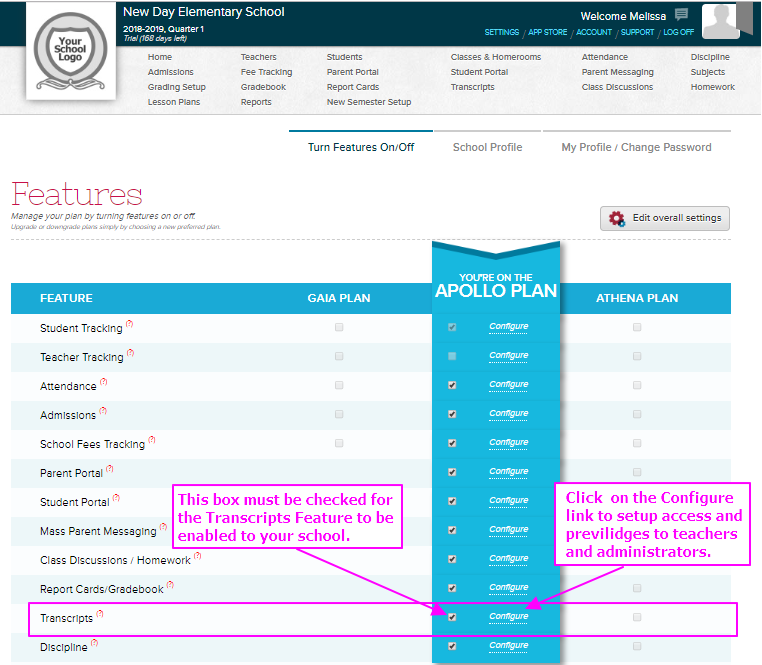This screenshot has width=762, height=665.
Task: Click Configure link for Mass Parent Messaging
Action: tap(508, 529)
